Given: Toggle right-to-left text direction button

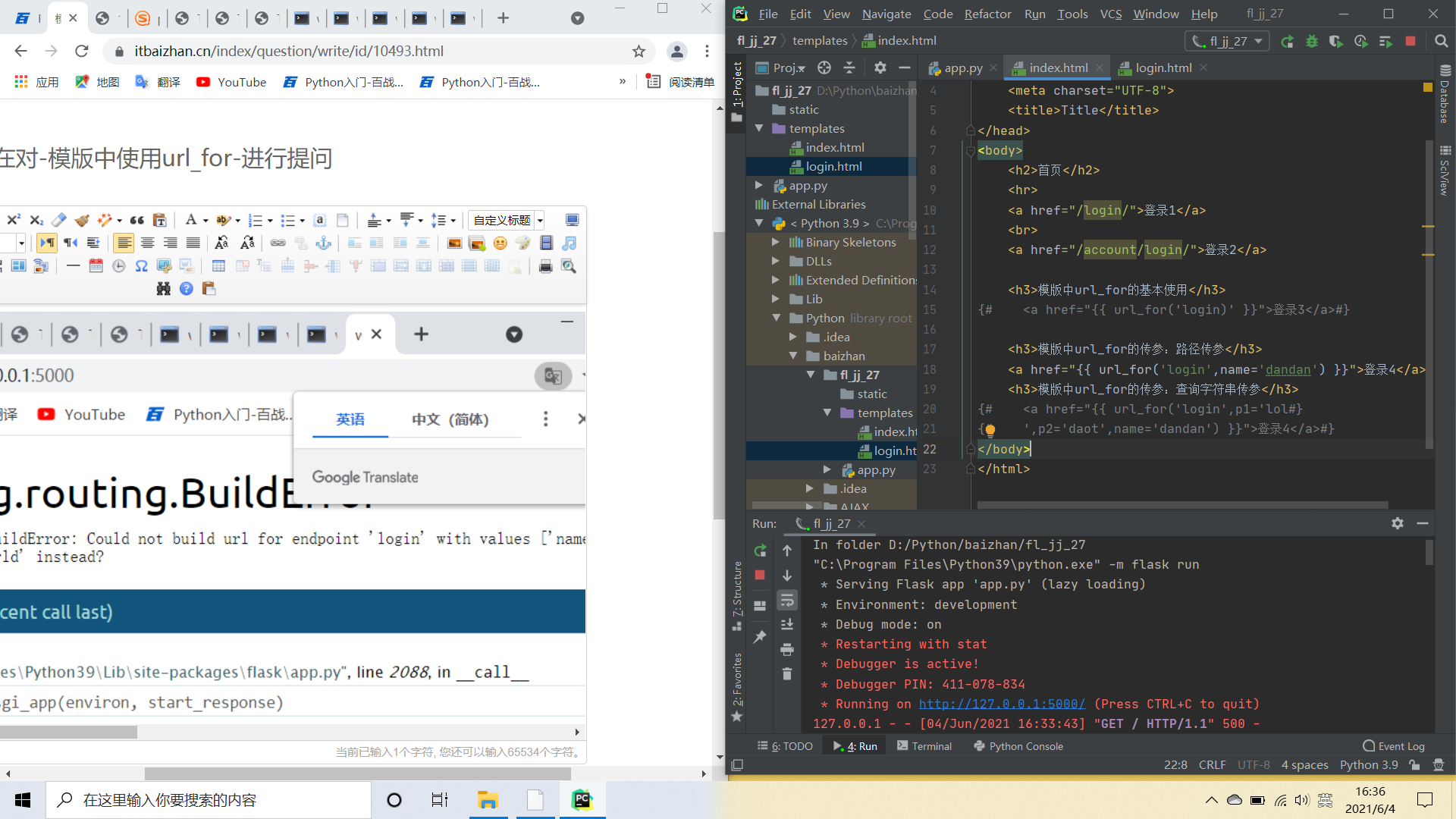Looking at the screenshot, I should pyautogui.click(x=71, y=243).
